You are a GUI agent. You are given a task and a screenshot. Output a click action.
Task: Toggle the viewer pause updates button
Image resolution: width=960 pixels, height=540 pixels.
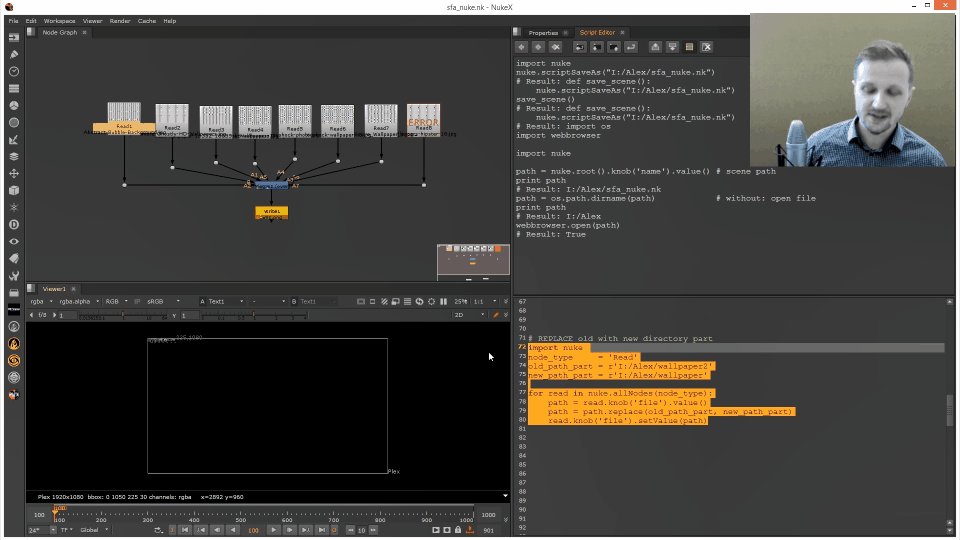(443, 301)
